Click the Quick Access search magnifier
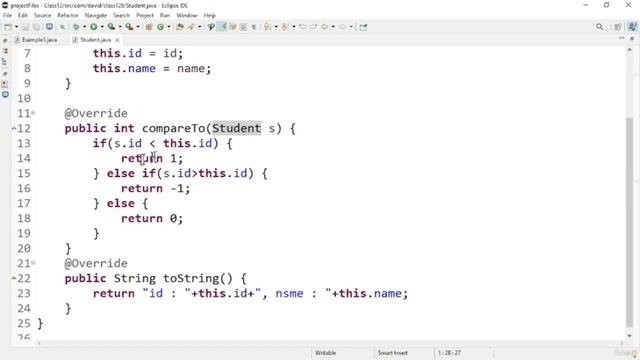 click(600, 27)
